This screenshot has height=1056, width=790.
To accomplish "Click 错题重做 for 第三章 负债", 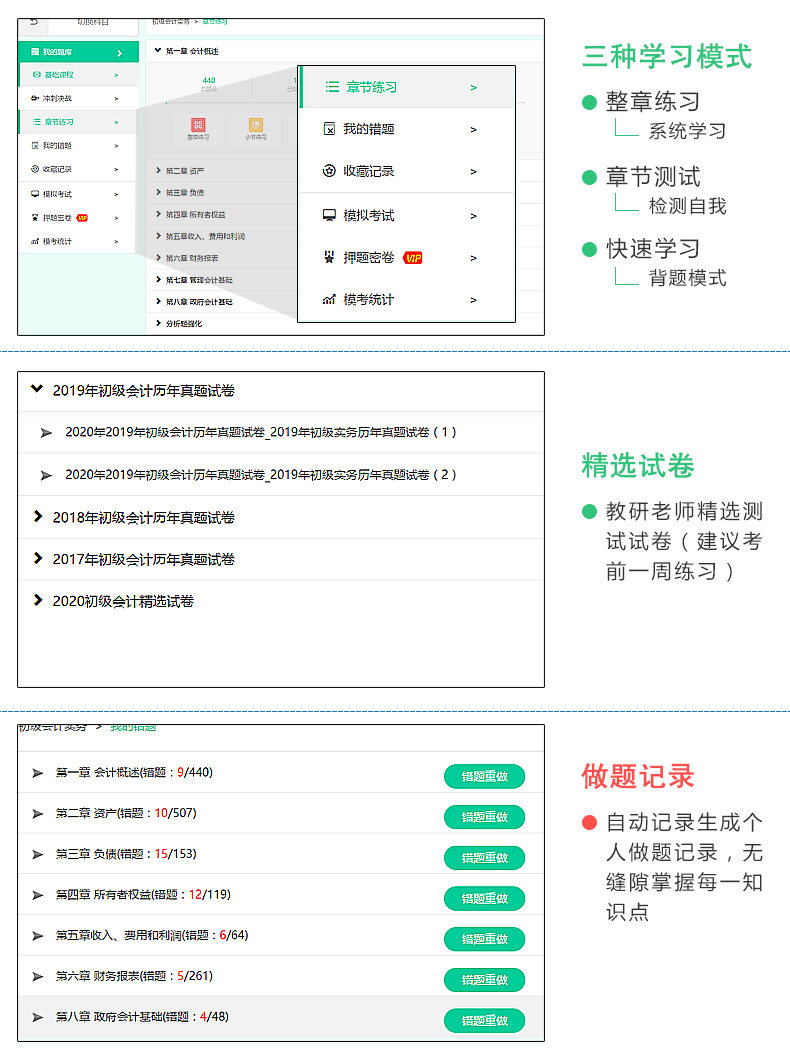I will [484, 857].
